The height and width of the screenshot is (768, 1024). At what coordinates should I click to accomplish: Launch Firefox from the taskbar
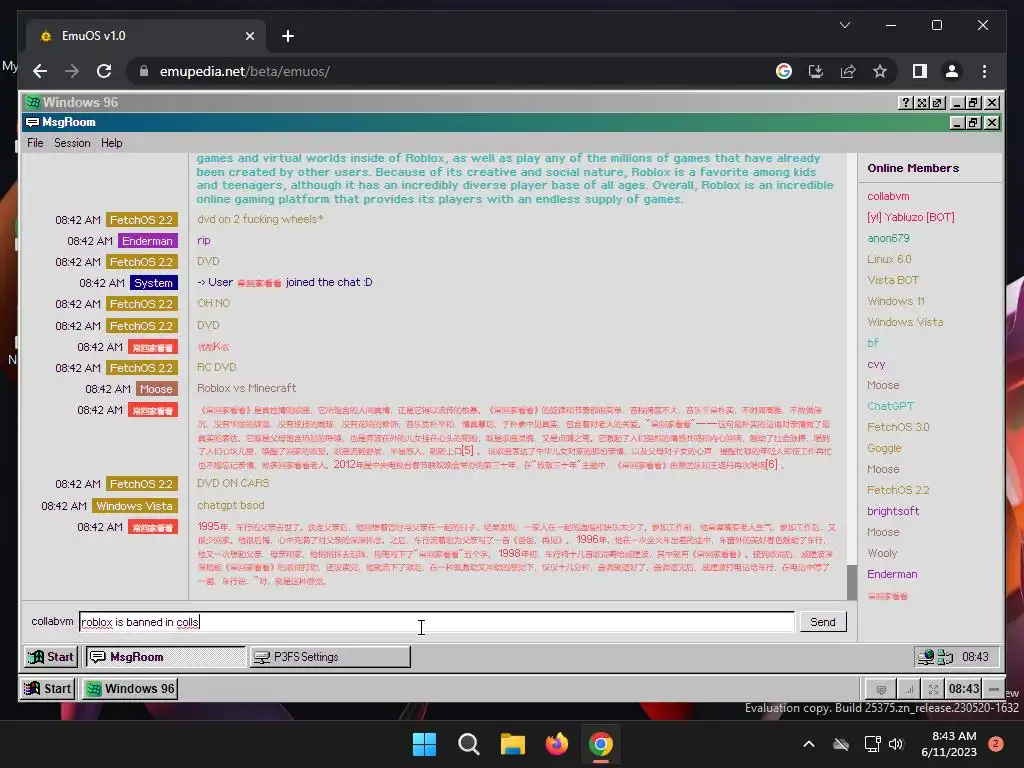556,744
